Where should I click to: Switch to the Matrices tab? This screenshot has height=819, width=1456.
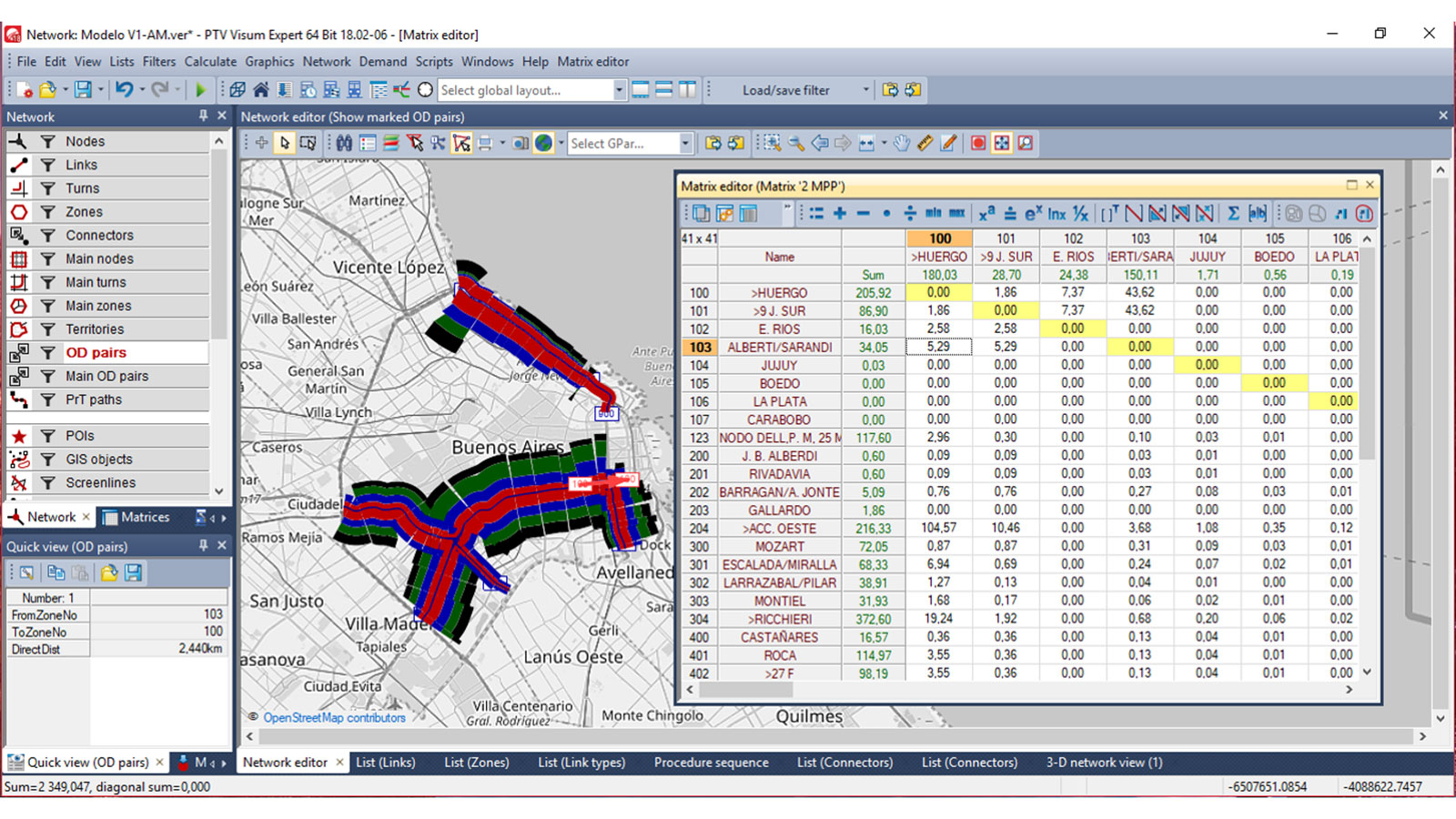pos(136,517)
